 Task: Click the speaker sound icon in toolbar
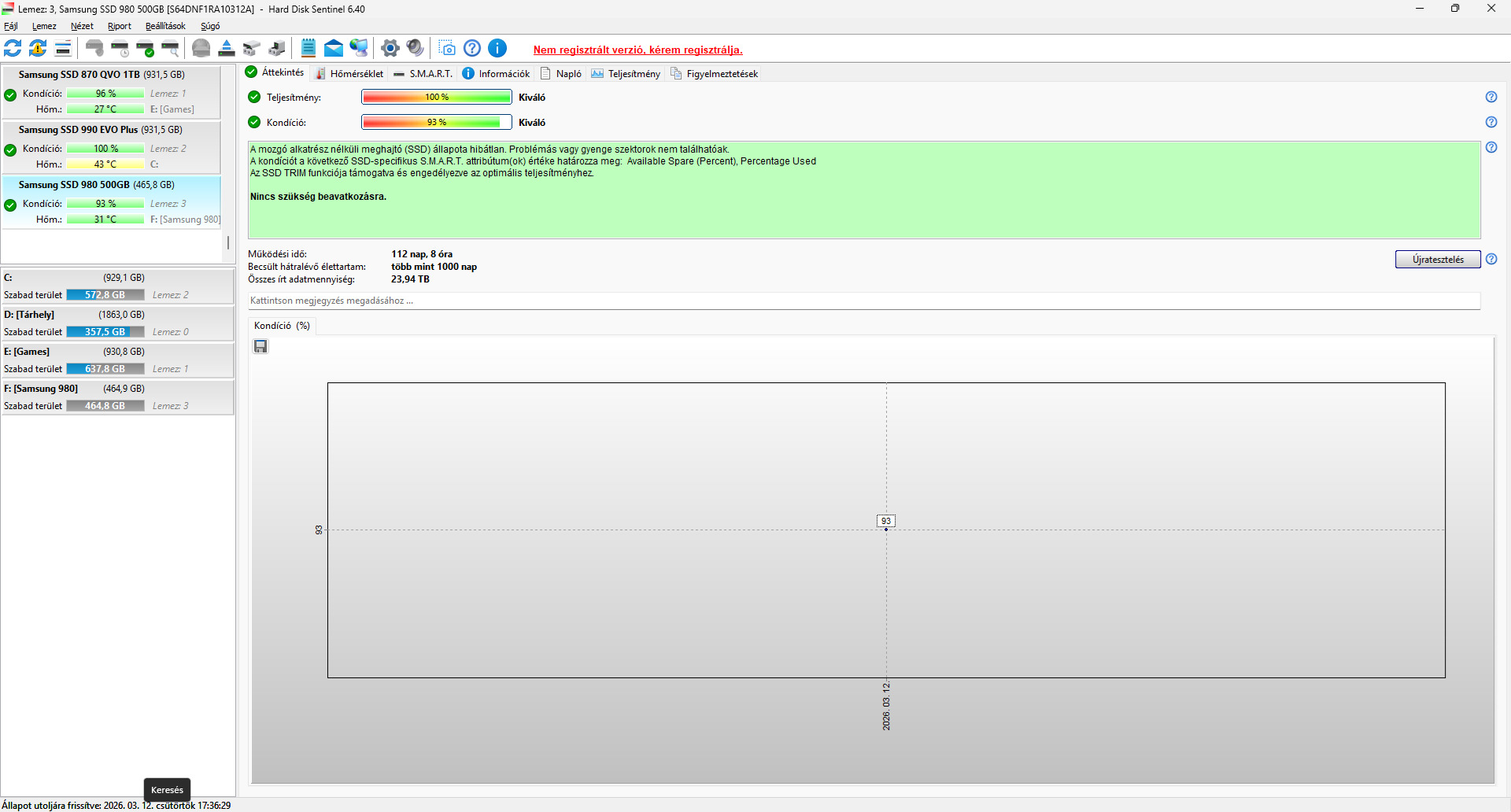(416, 49)
